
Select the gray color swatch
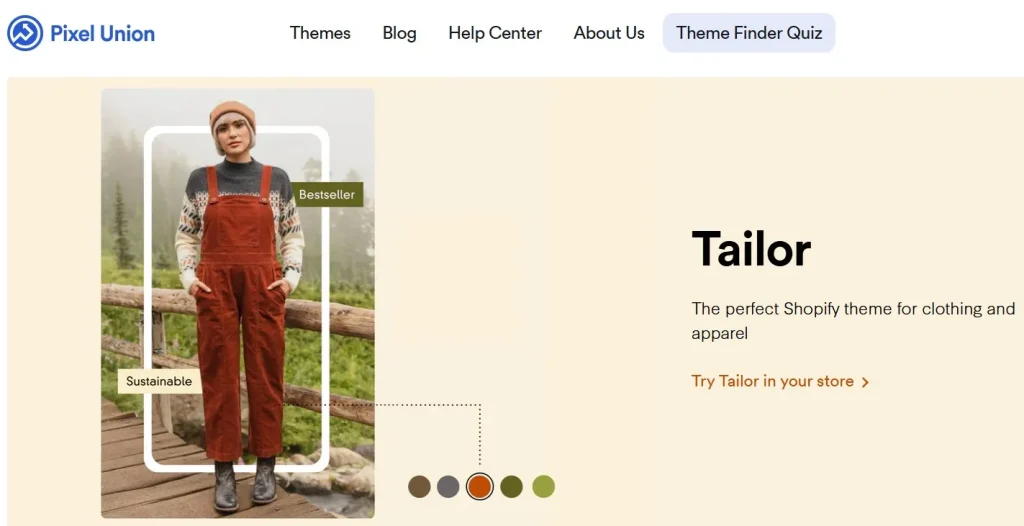(x=448, y=487)
